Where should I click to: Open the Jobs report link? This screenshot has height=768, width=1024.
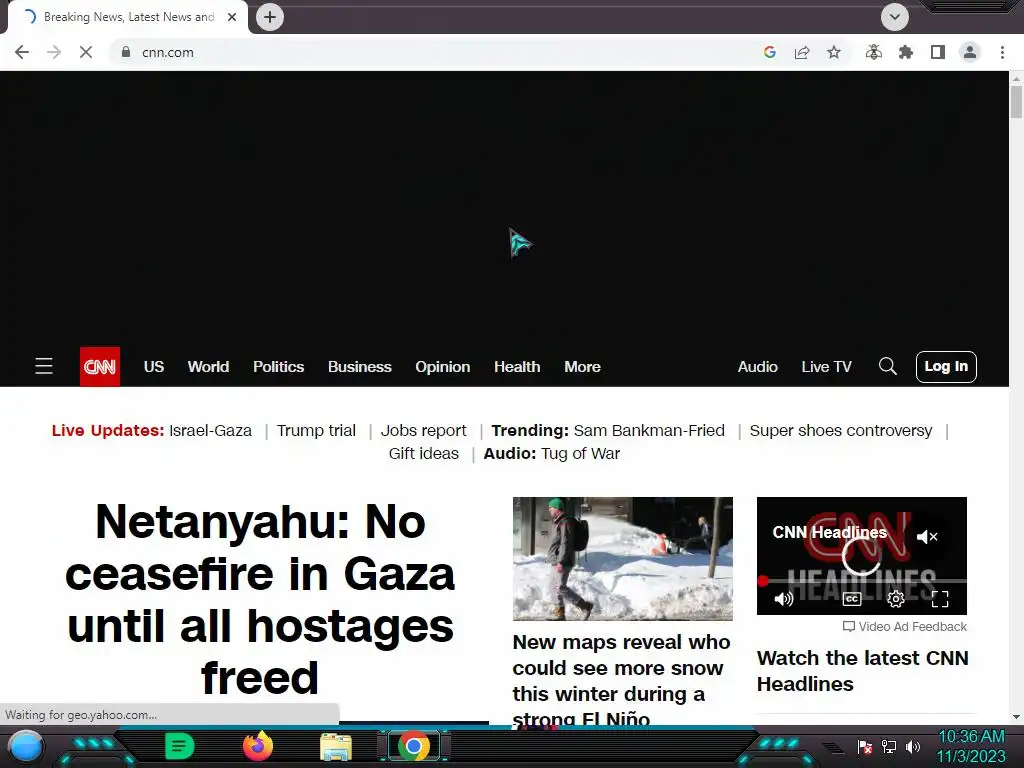424,431
